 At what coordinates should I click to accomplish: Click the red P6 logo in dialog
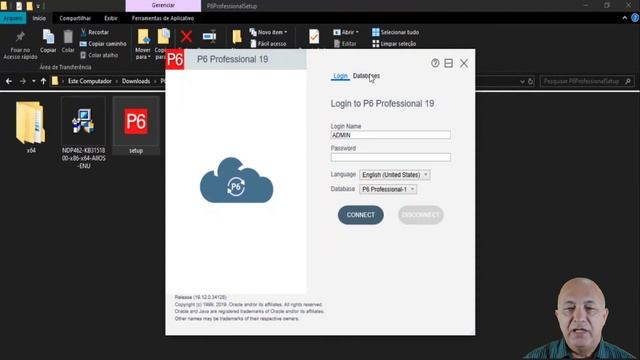[x=175, y=60]
